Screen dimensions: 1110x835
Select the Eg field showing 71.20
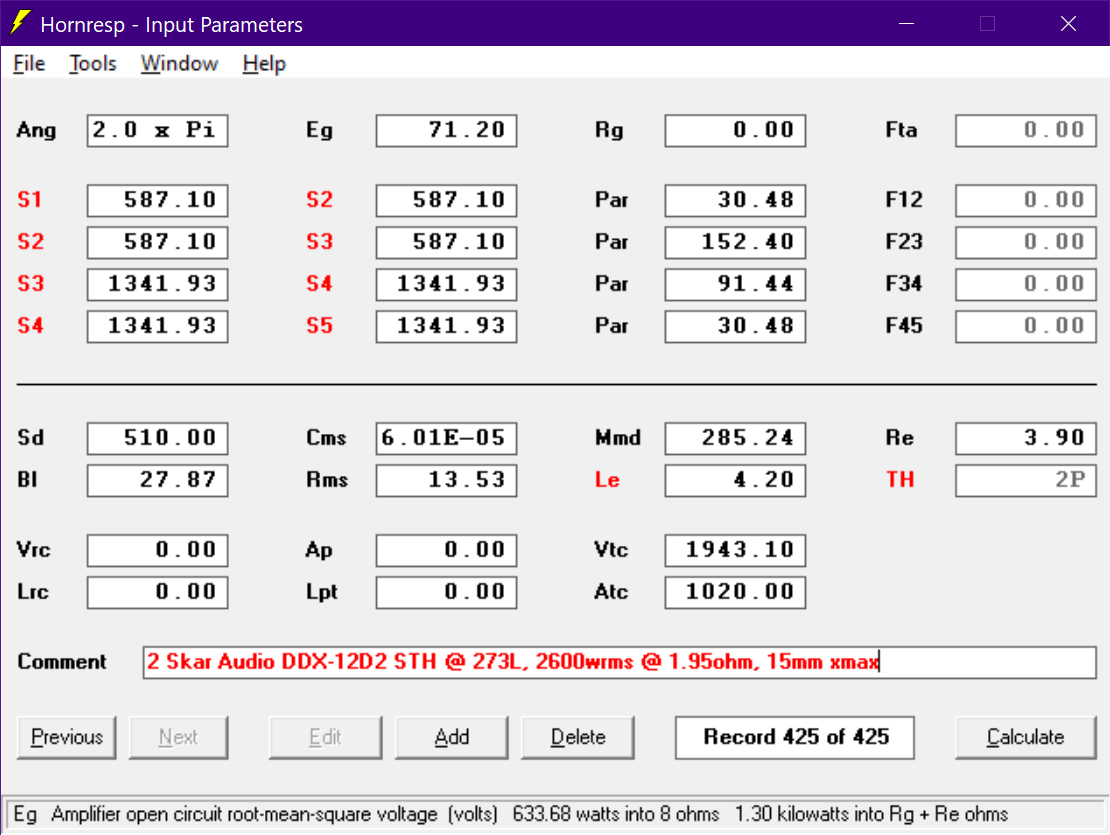click(446, 130)
